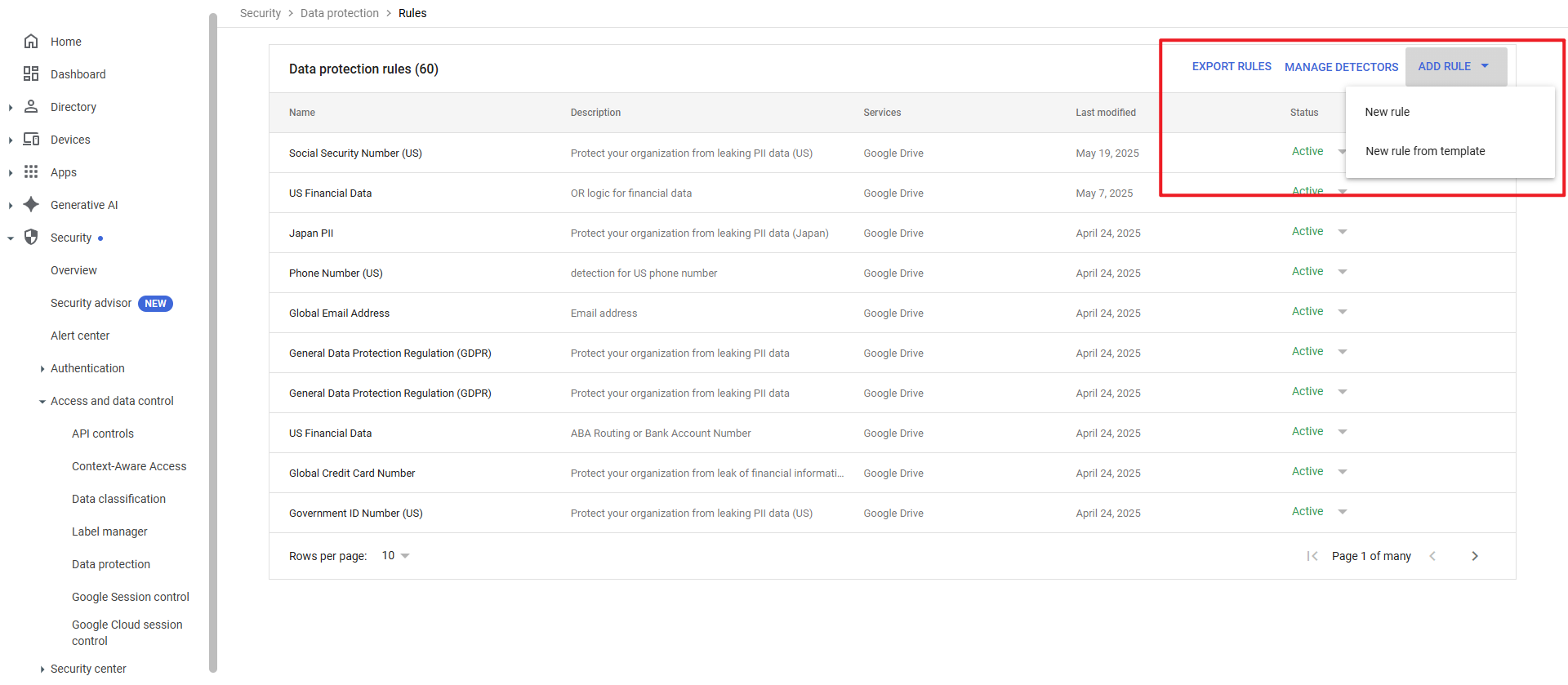The width and height of the screenshot is (1568, 685).
Task: Click the Apps grid icon
Action: (x=31, y=172)
